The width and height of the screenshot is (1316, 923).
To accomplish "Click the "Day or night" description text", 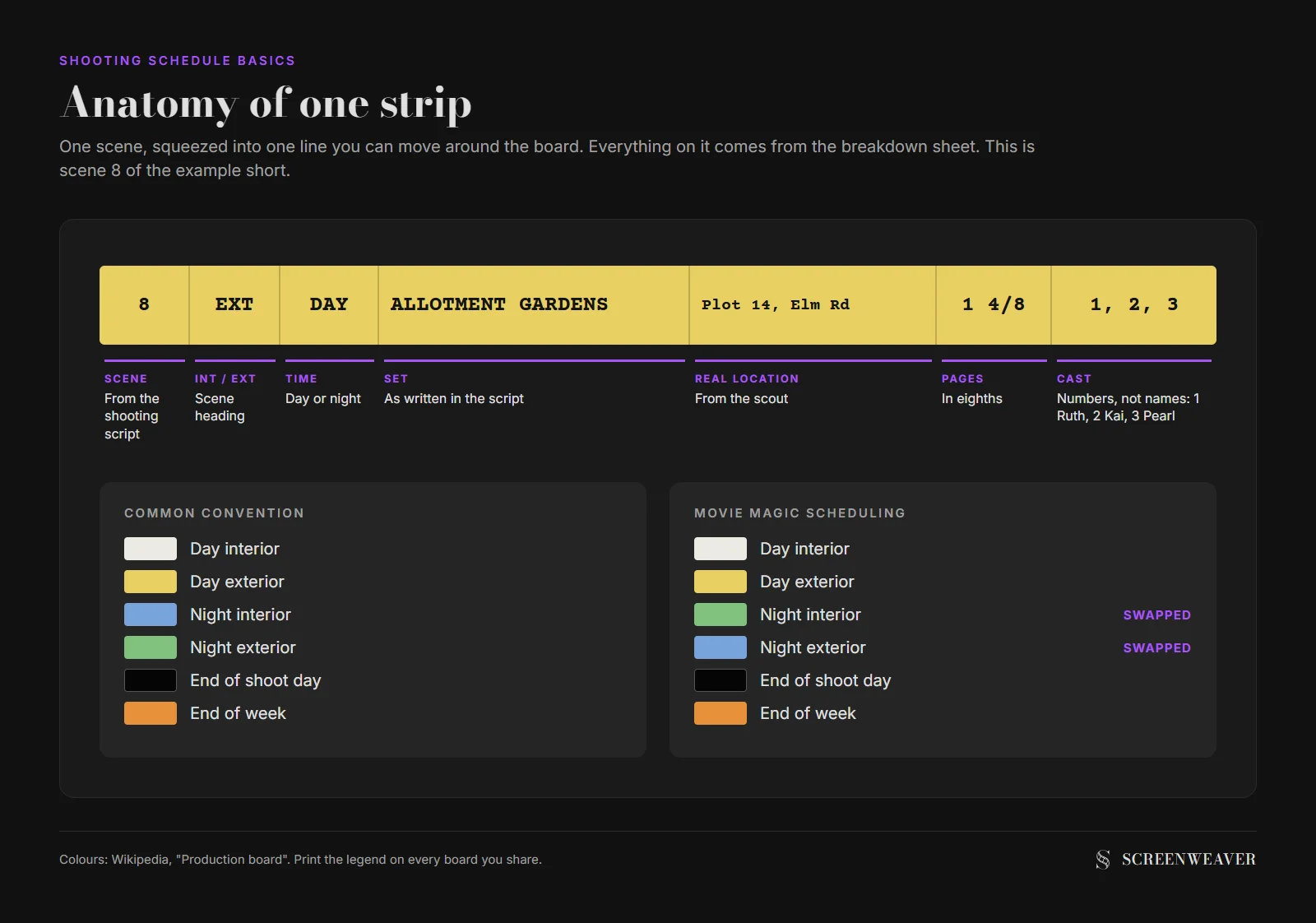I will 323,399.
